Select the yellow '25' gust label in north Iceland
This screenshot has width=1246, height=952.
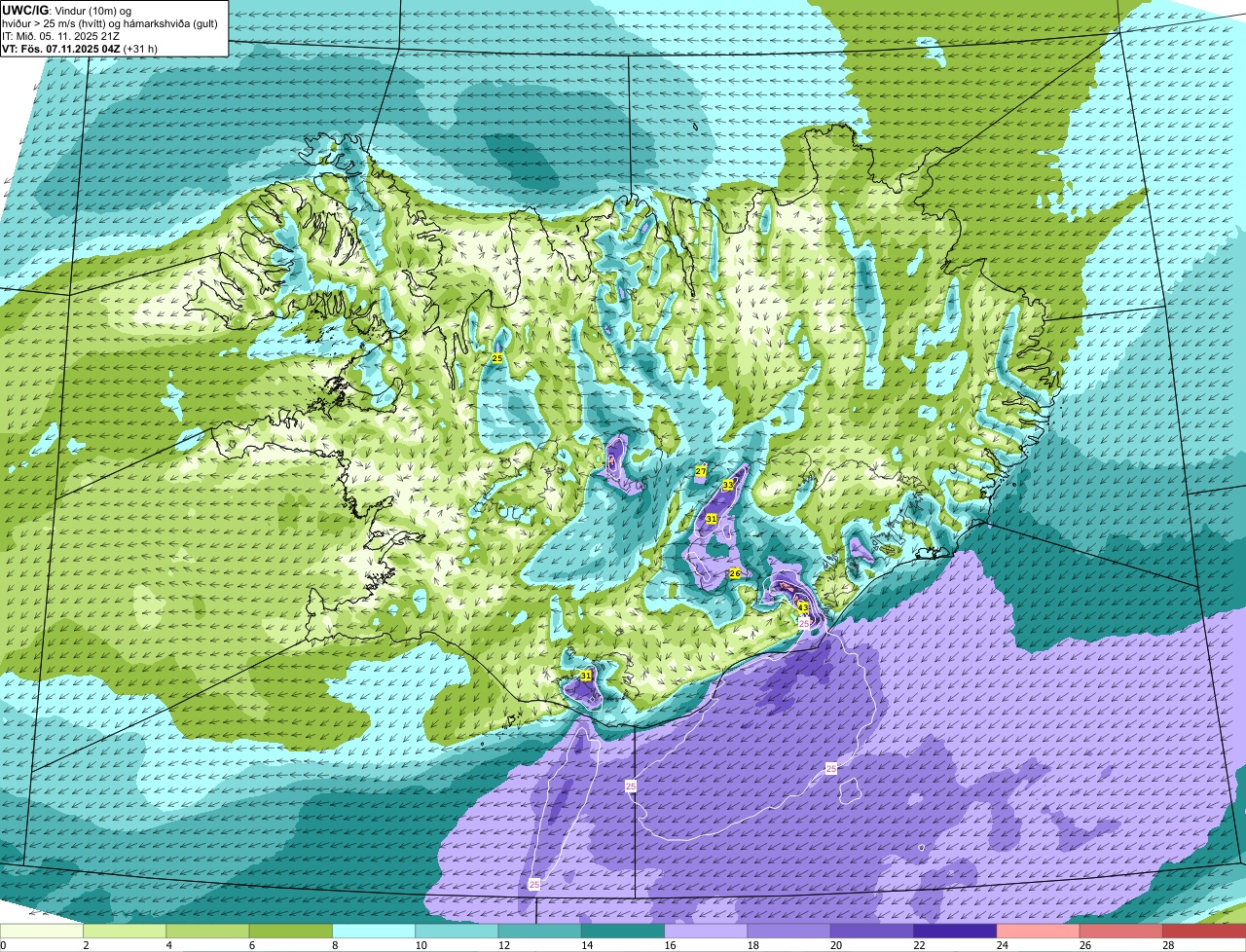tap(497, 359)
